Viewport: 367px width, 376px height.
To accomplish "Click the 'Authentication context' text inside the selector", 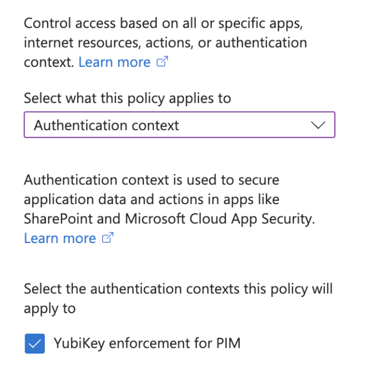I will (x=106, y=125).
